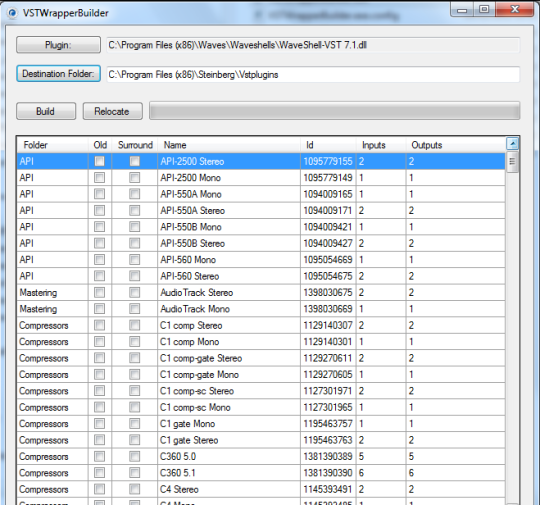Sort by the Id column header

coord(328,145)
